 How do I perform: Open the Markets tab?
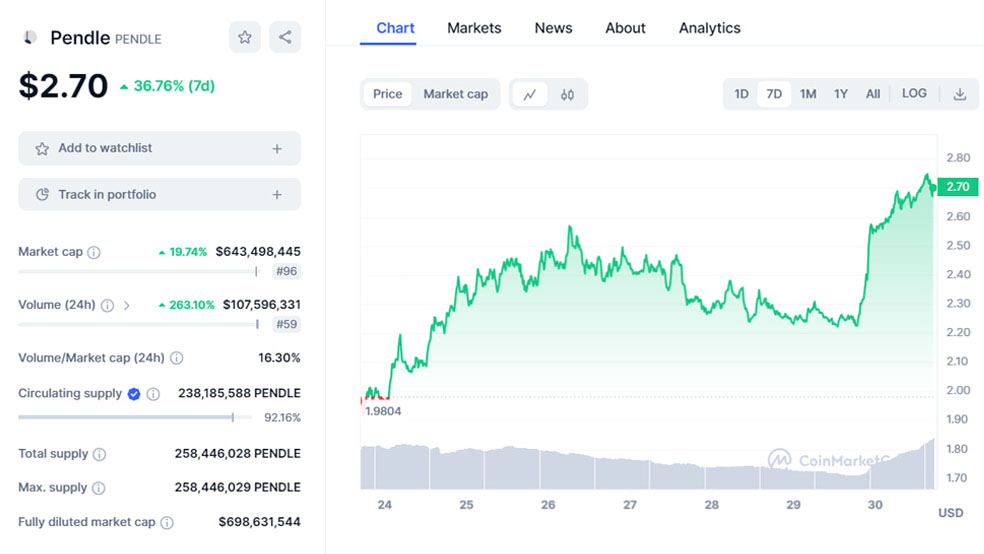click(474, 28)
